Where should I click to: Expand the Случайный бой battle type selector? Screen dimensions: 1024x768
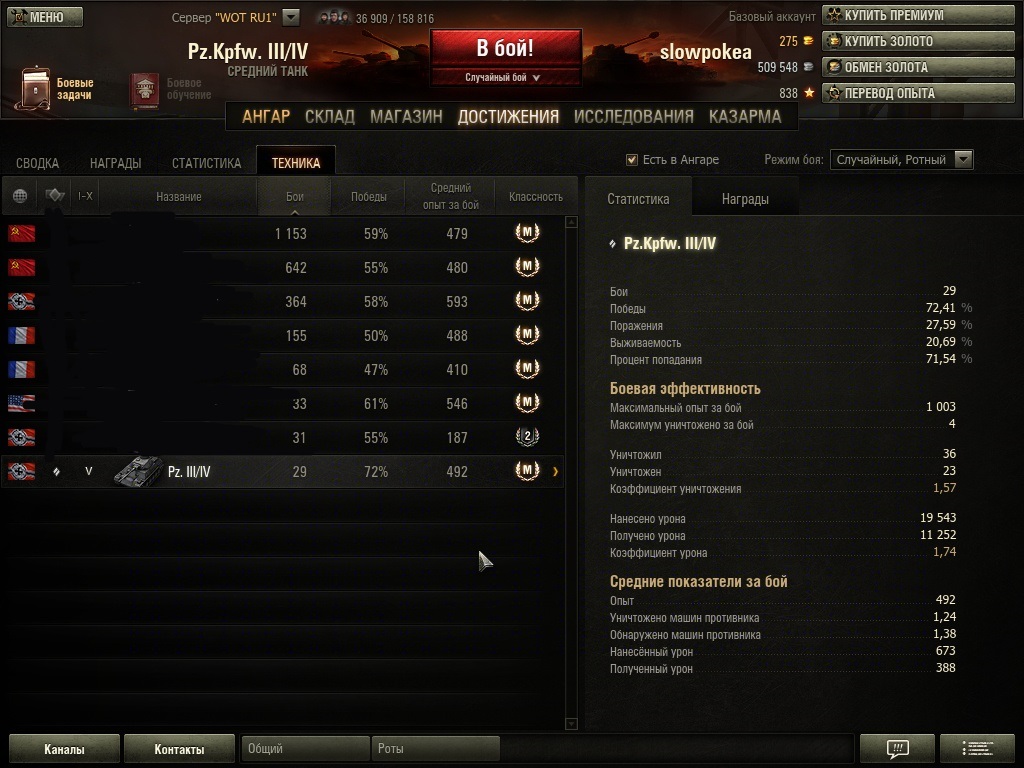pos(505,78)
